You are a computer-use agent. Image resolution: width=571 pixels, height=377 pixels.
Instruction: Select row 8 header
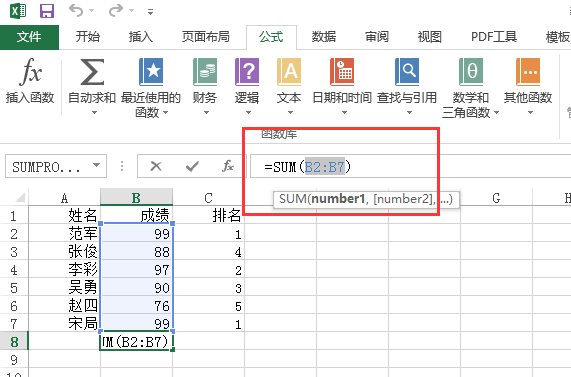14,342
